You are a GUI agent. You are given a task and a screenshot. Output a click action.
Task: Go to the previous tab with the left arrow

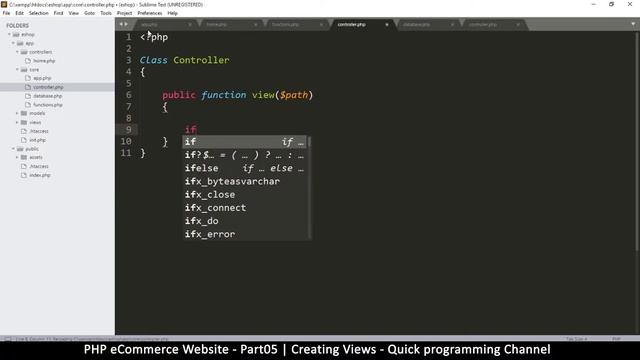[121, 24]
